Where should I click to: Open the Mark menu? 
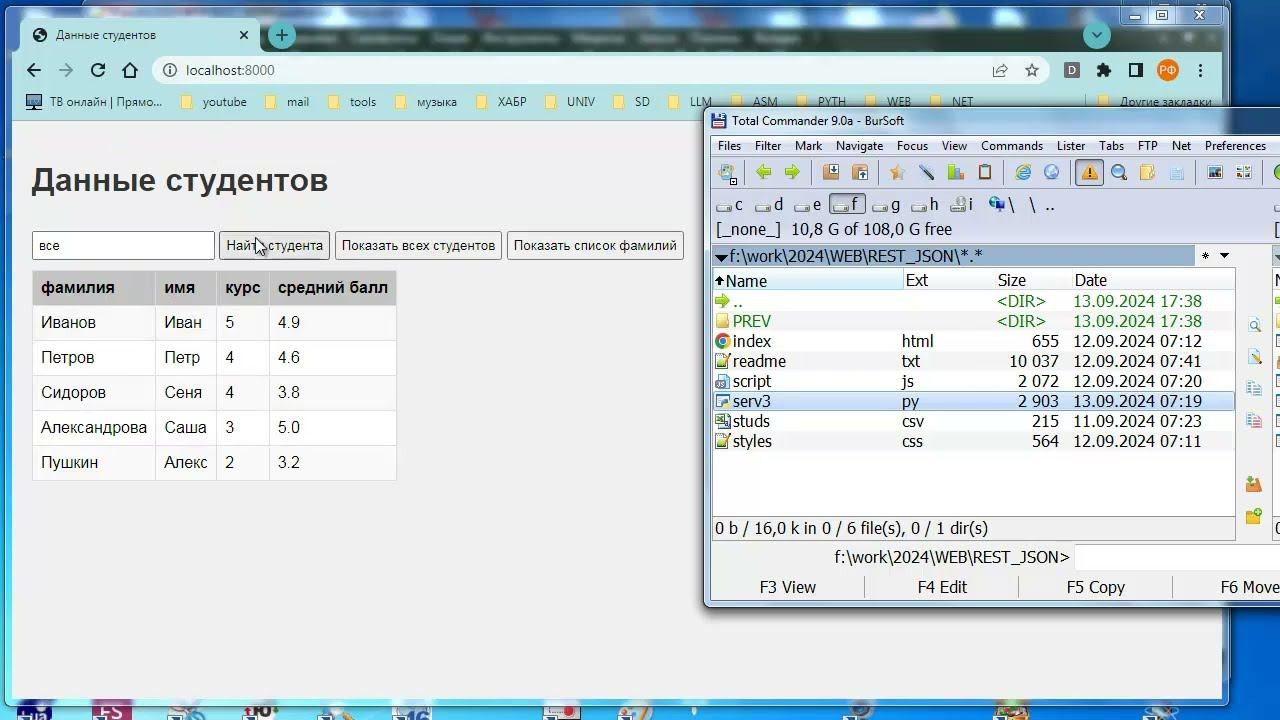[808, 146]
